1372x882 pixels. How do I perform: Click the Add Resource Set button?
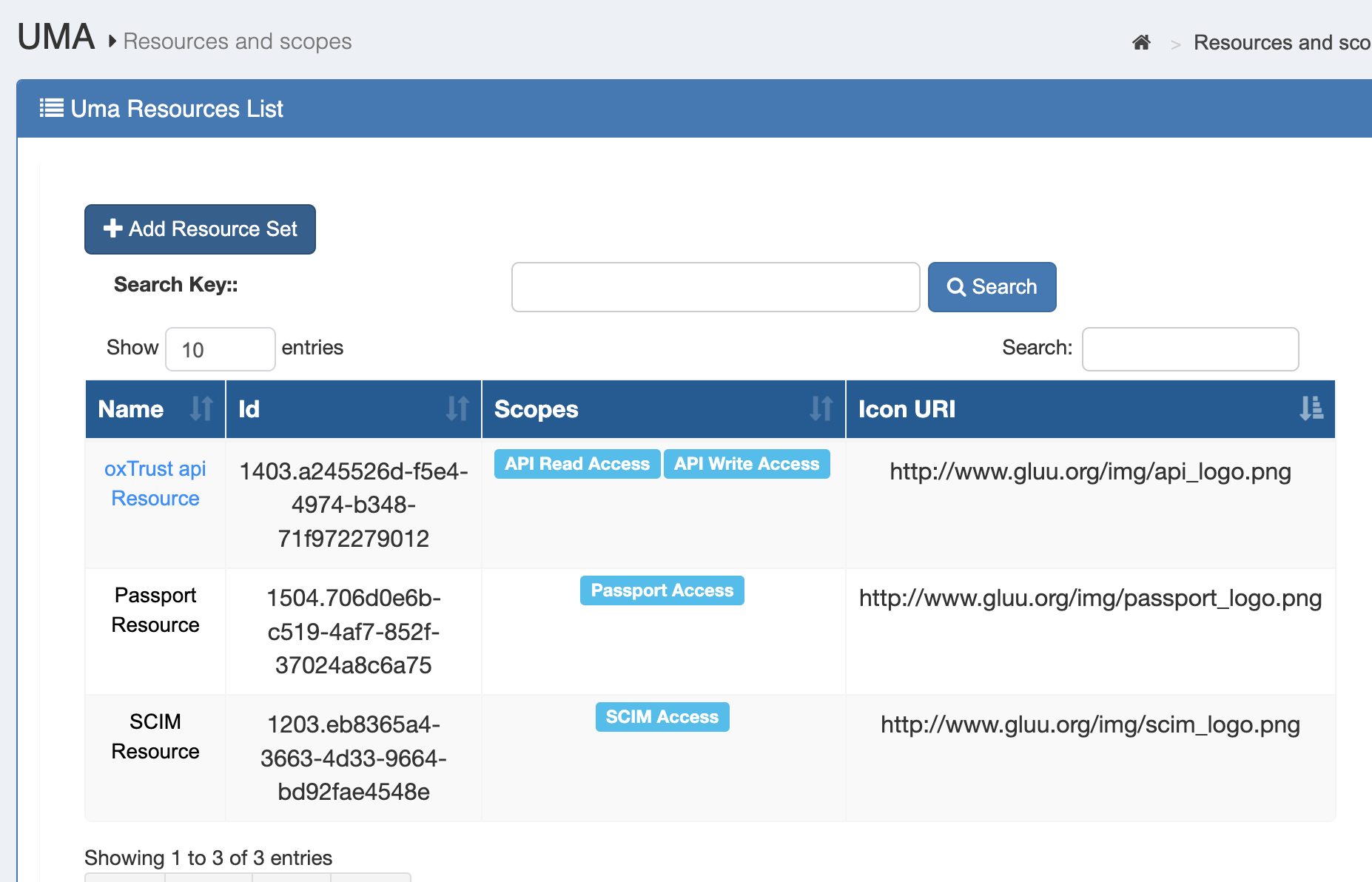click(200, 229)
